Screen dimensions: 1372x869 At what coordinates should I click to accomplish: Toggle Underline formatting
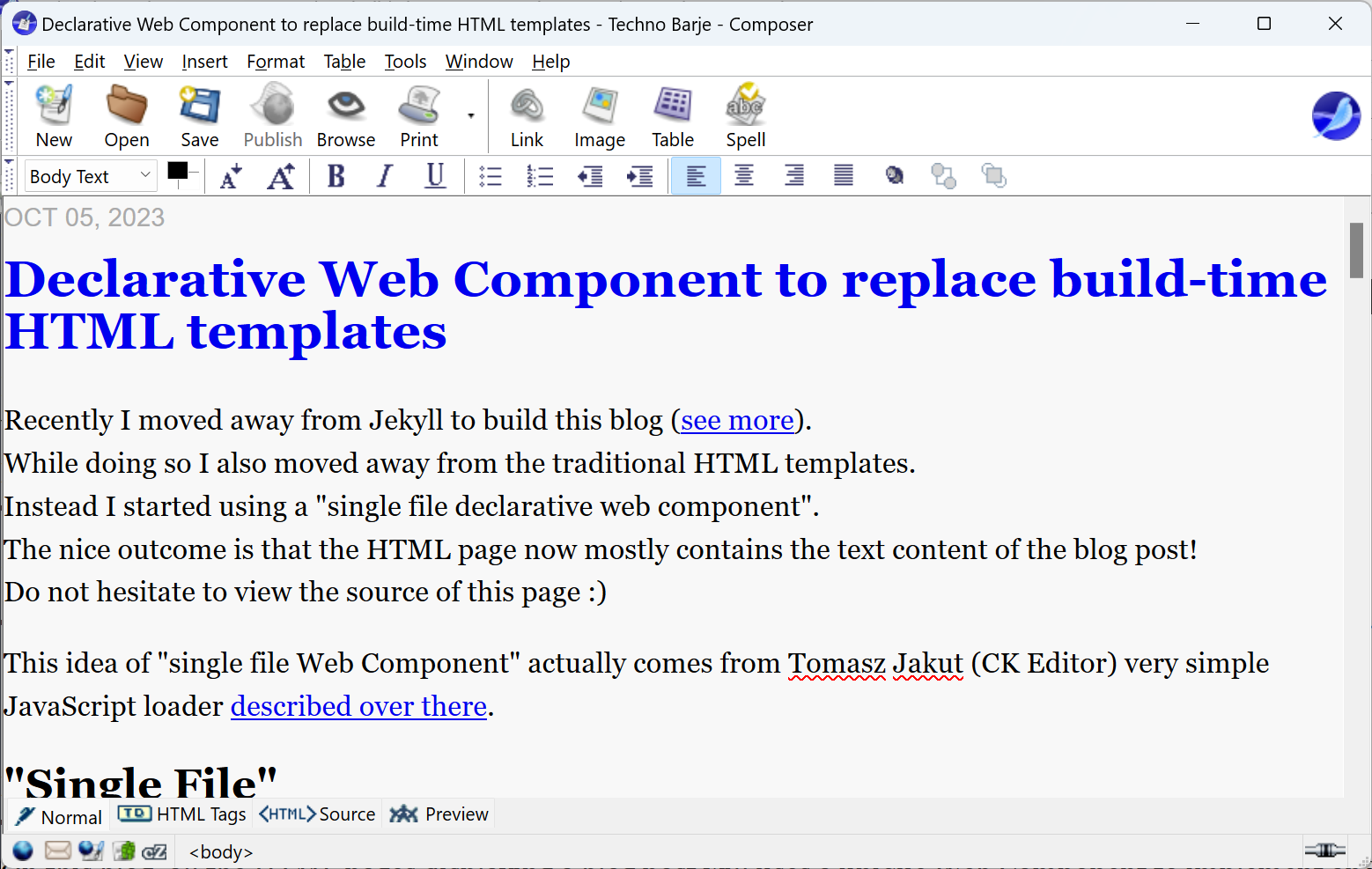[x=435, y=177]
